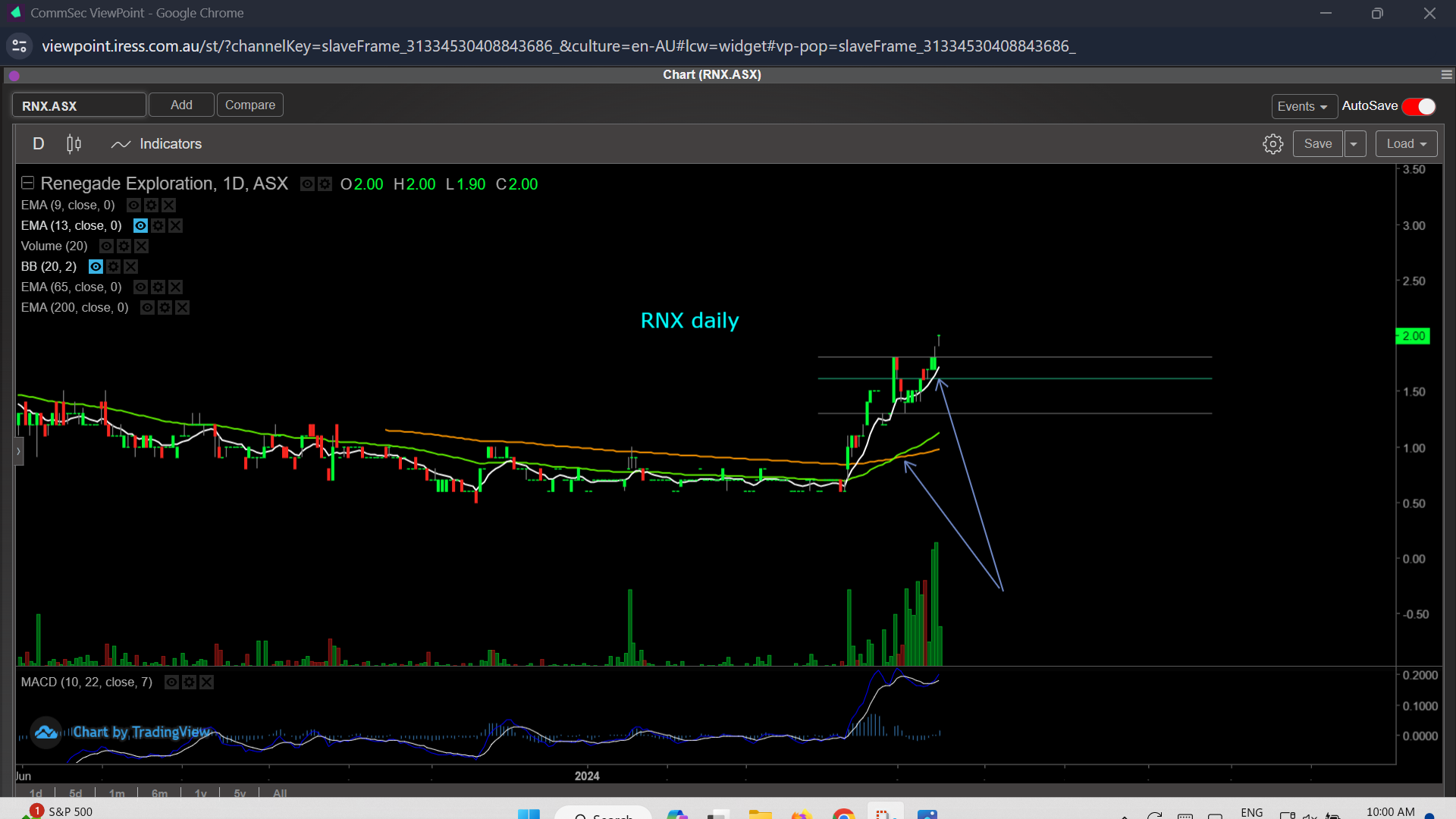1456x819 pixels.
Task: Open chart style candlestick icon
Action: [74, 144]
